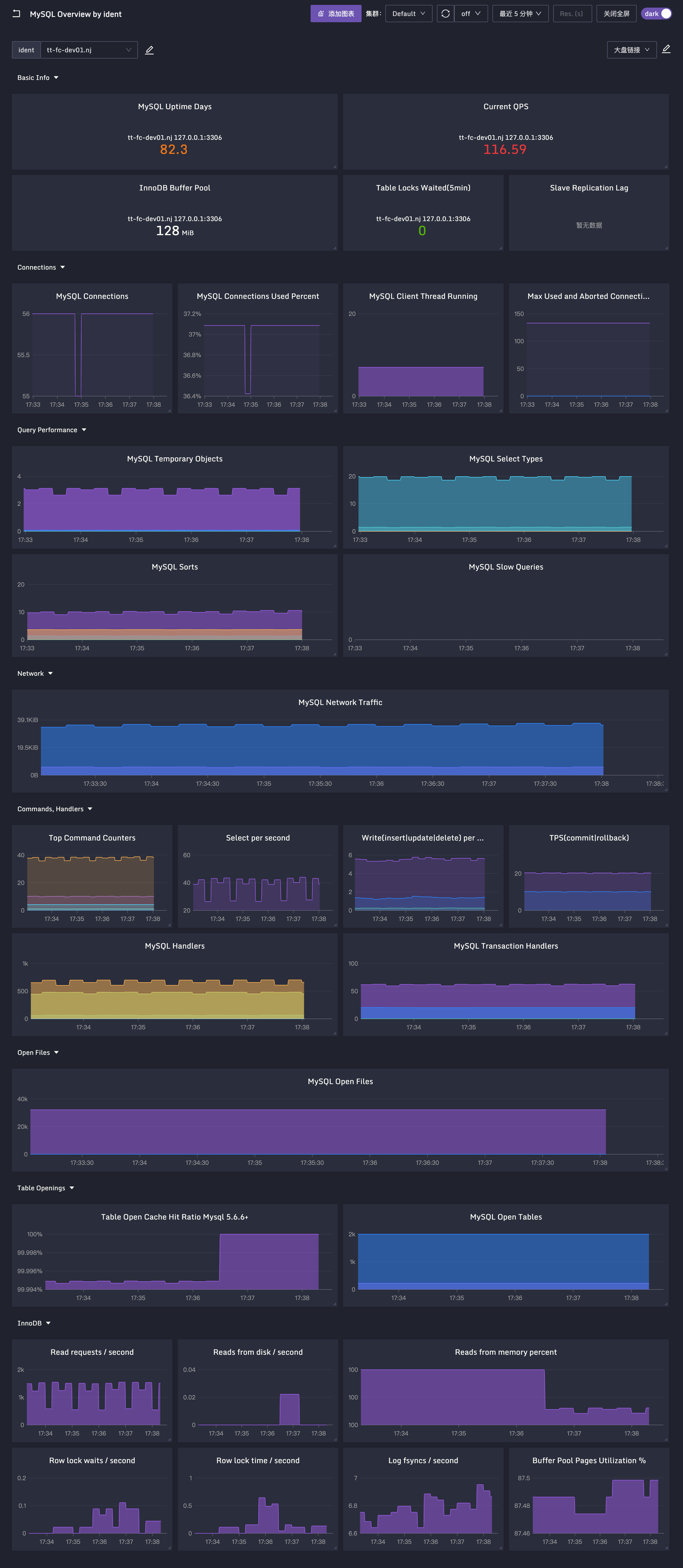This screenshot has height=1568, width=683.
Task: Edit dashboard links with the right pencil icon
Action: (x=666, y=49)
